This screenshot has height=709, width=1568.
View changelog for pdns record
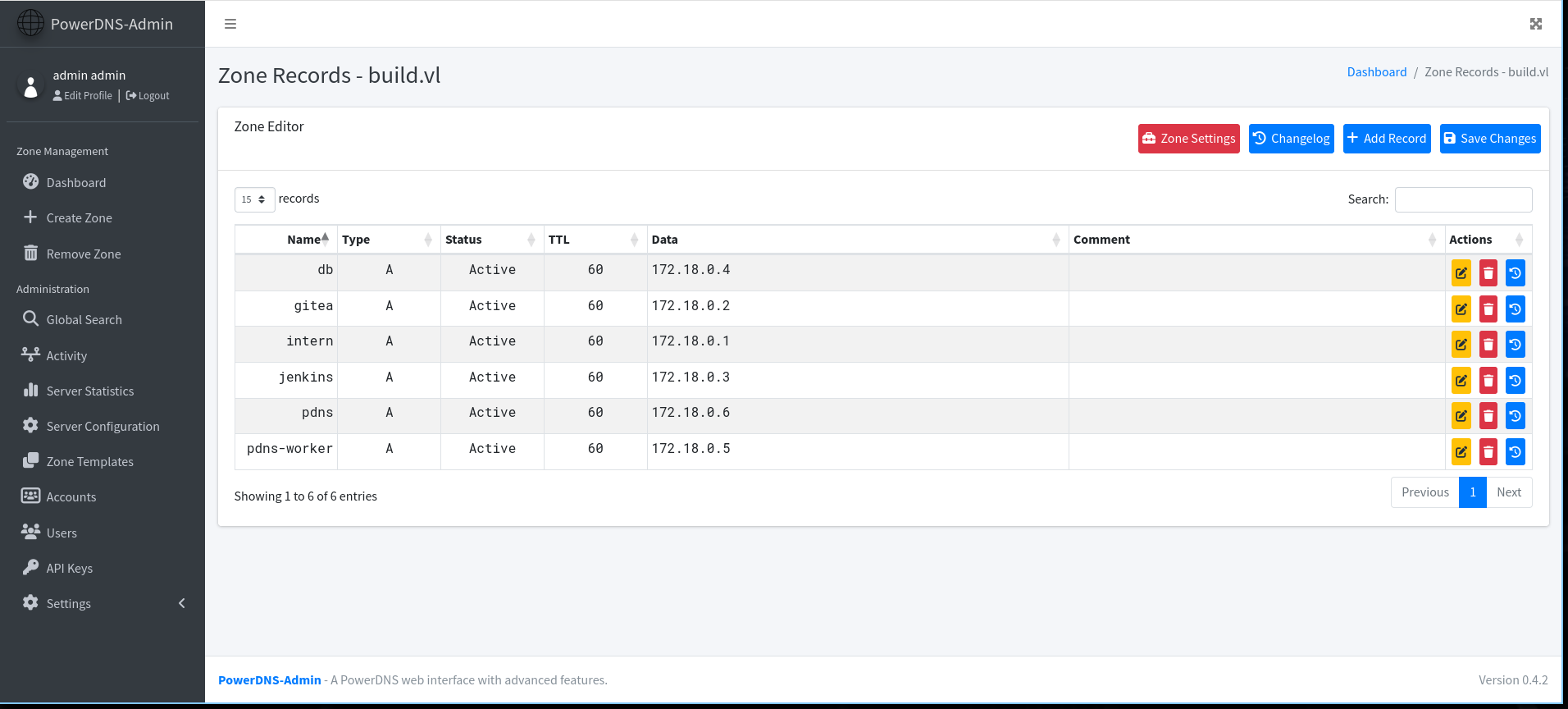click(1516, 416)
